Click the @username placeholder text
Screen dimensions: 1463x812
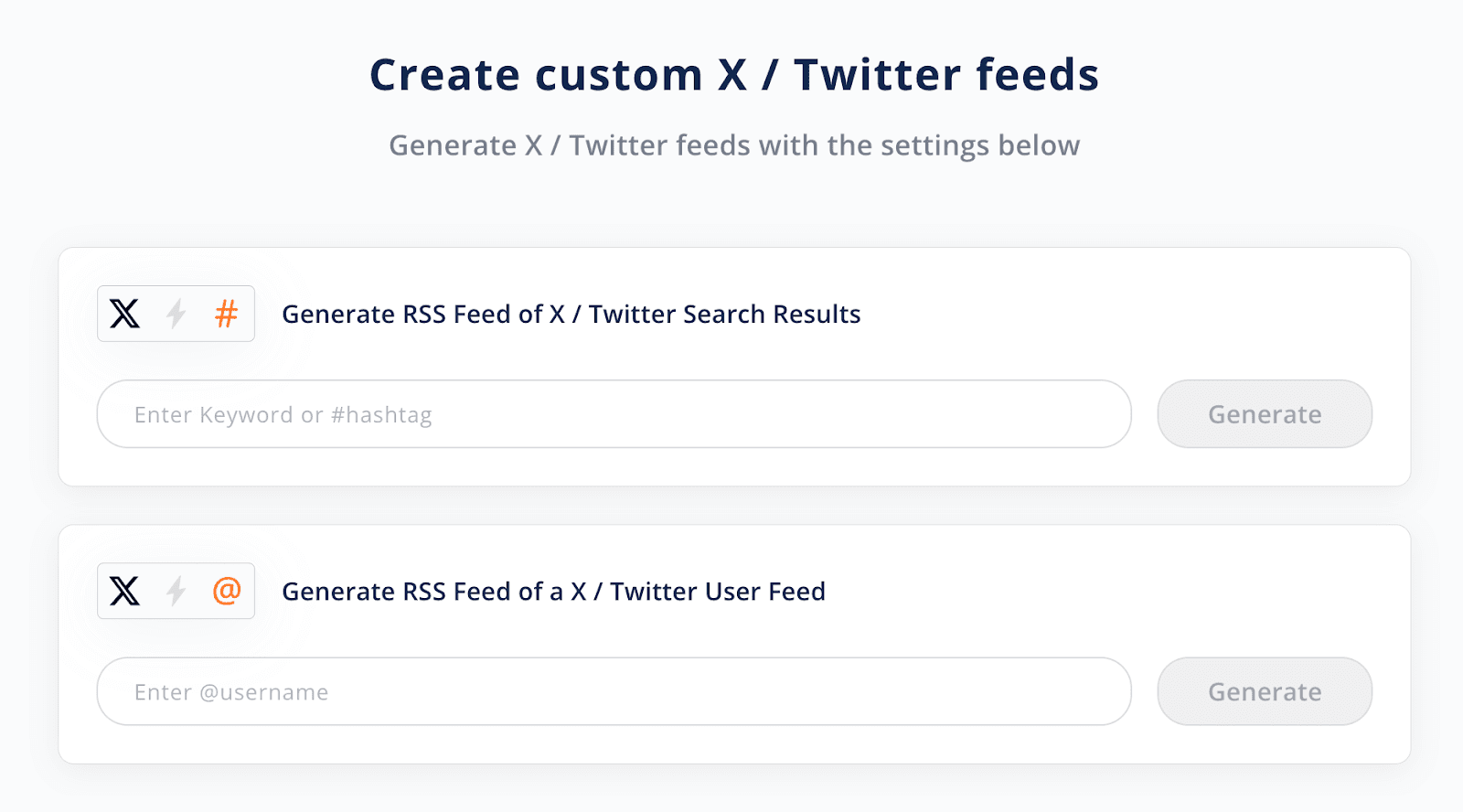point(230,691)
